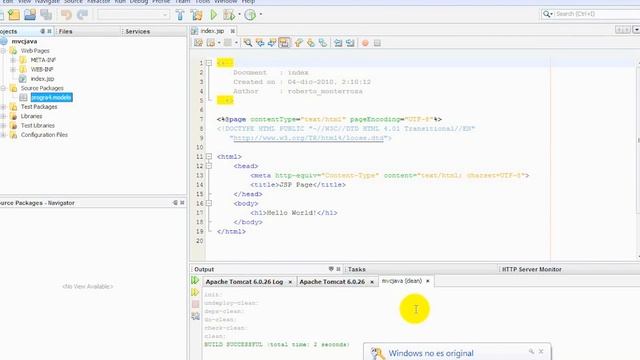Open the HTTP Server Monitor tab

pyautogui.click(x=531, y=269)
